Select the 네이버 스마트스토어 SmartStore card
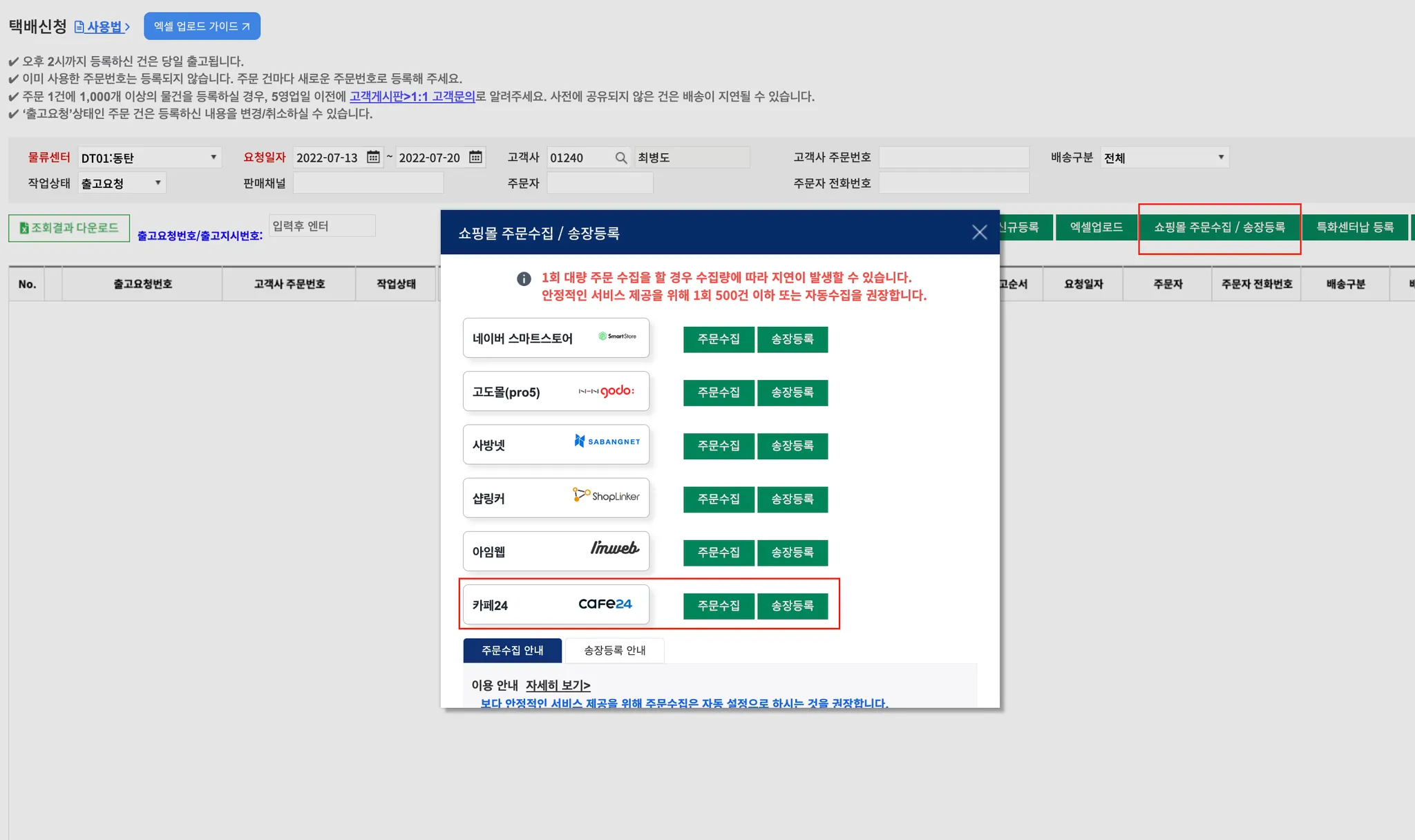The image size is (1415, 840). pos(555,338)
